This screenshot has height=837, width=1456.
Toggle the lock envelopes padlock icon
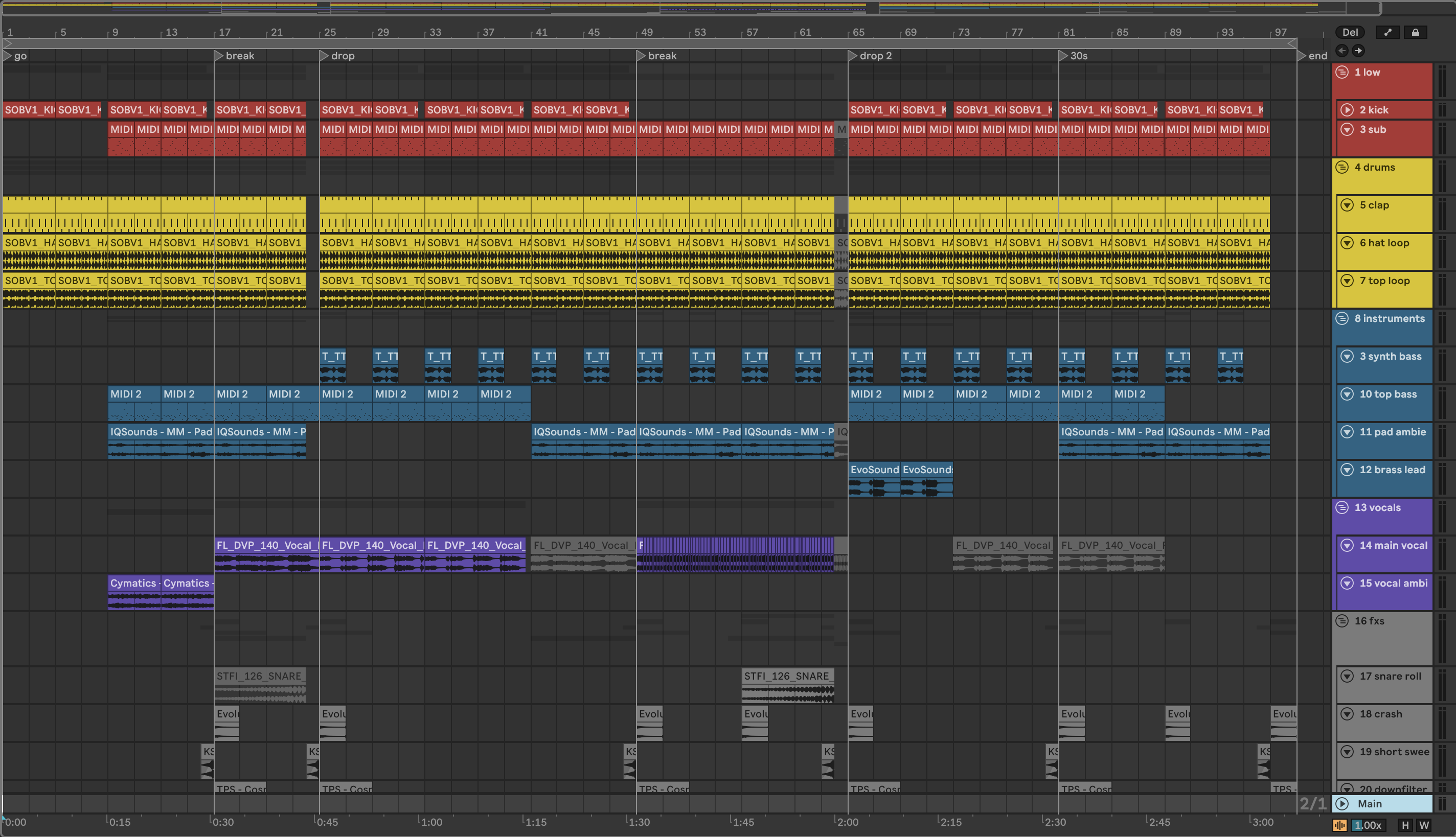point(1415,32)
